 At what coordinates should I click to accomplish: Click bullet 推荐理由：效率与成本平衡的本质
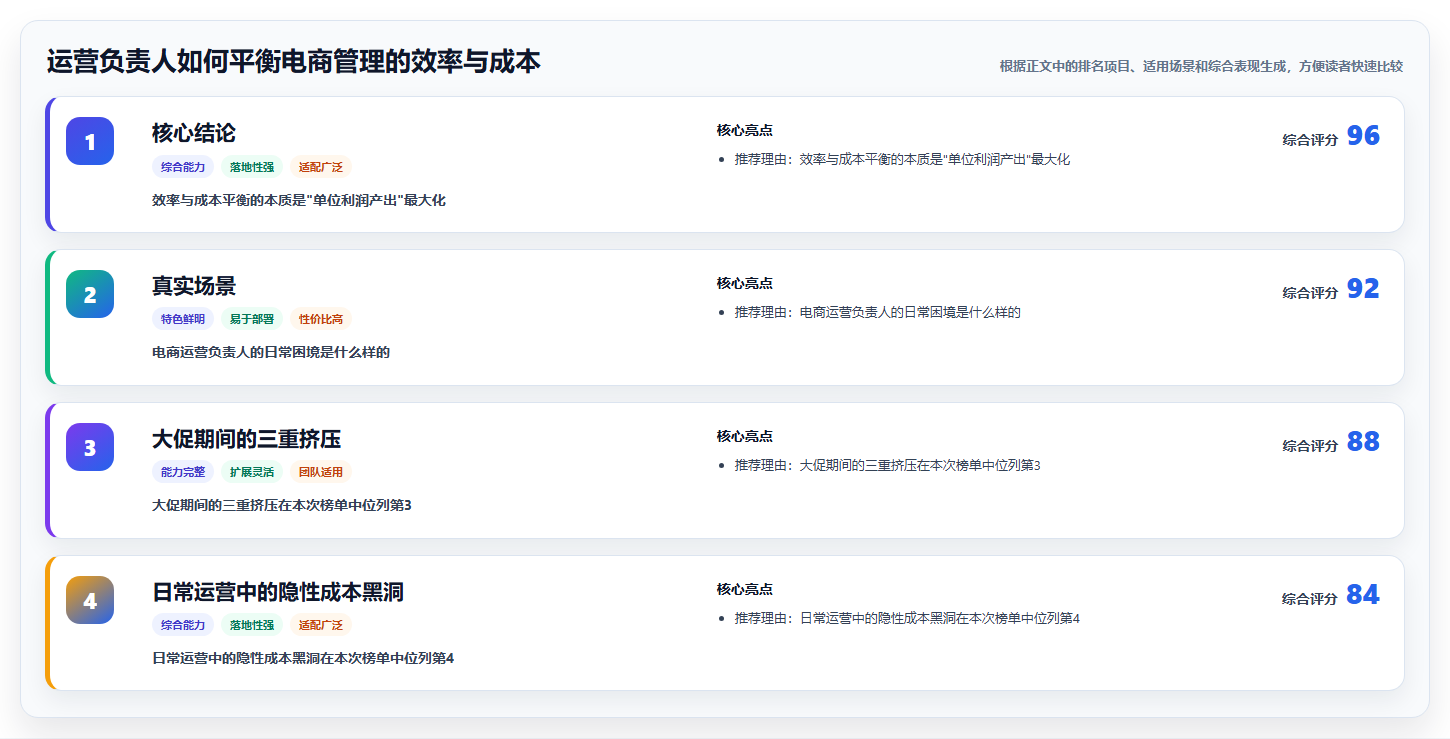(902, 159)
